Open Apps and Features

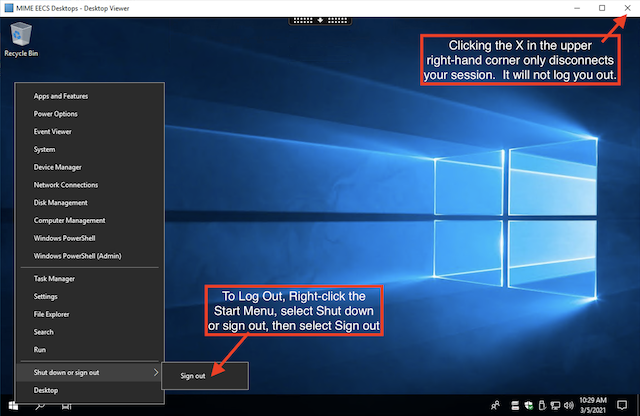pyautogui.click(x=61, y=96)
